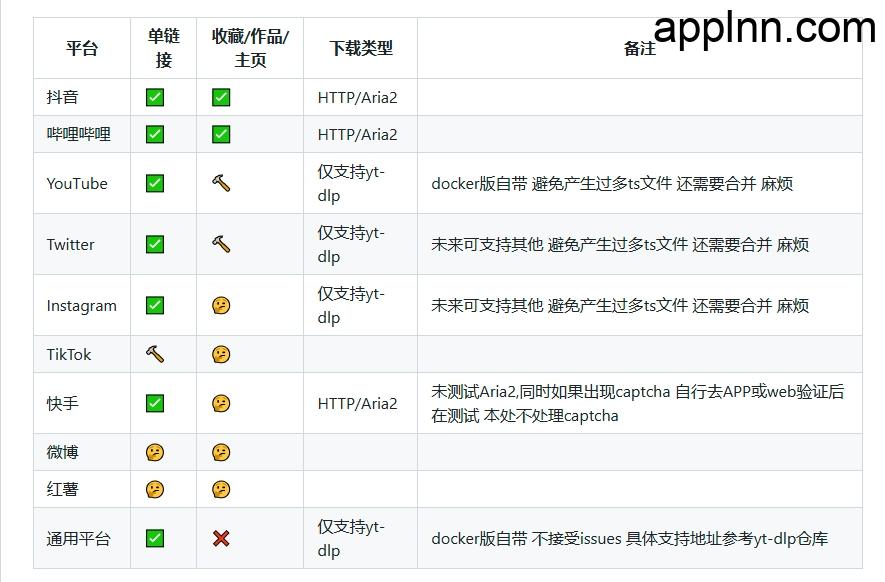The image size is (885, 582).
Task: Click the 平台 column header
Action: click(x=82, y=48)
